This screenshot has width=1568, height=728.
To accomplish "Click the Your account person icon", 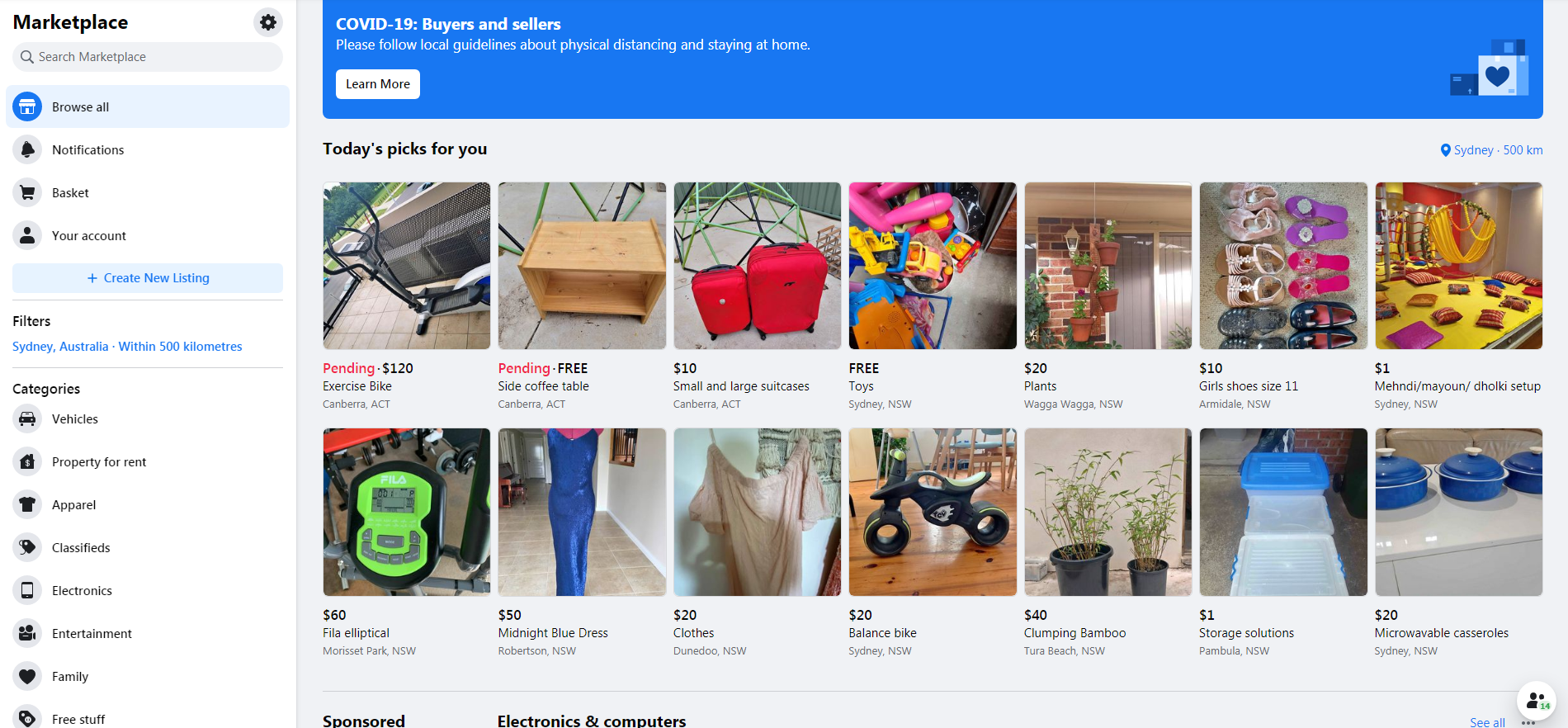I will [x=27, y=235].
